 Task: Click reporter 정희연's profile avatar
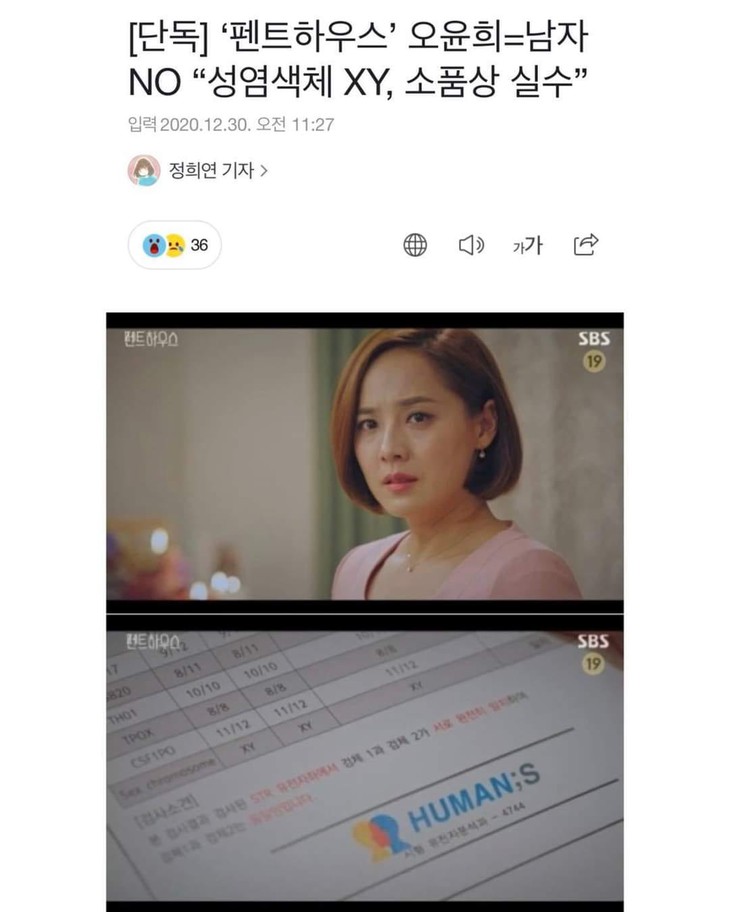(144, 170)
